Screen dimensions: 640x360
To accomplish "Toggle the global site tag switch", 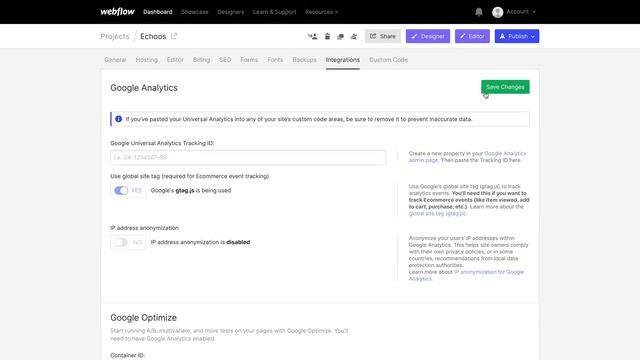I will click(x=121, y=191).
